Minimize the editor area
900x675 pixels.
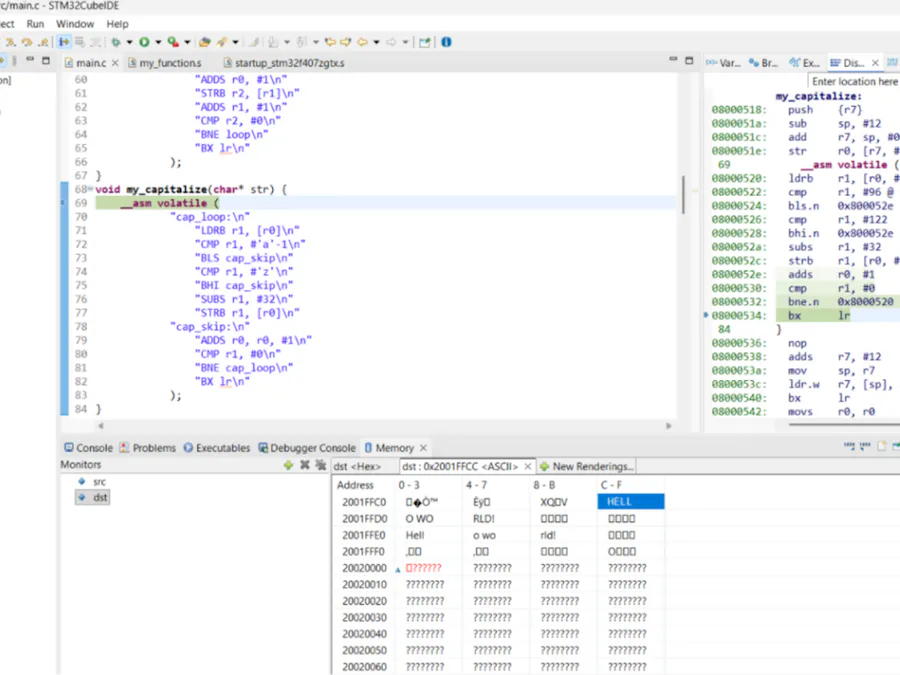point(673,60)
